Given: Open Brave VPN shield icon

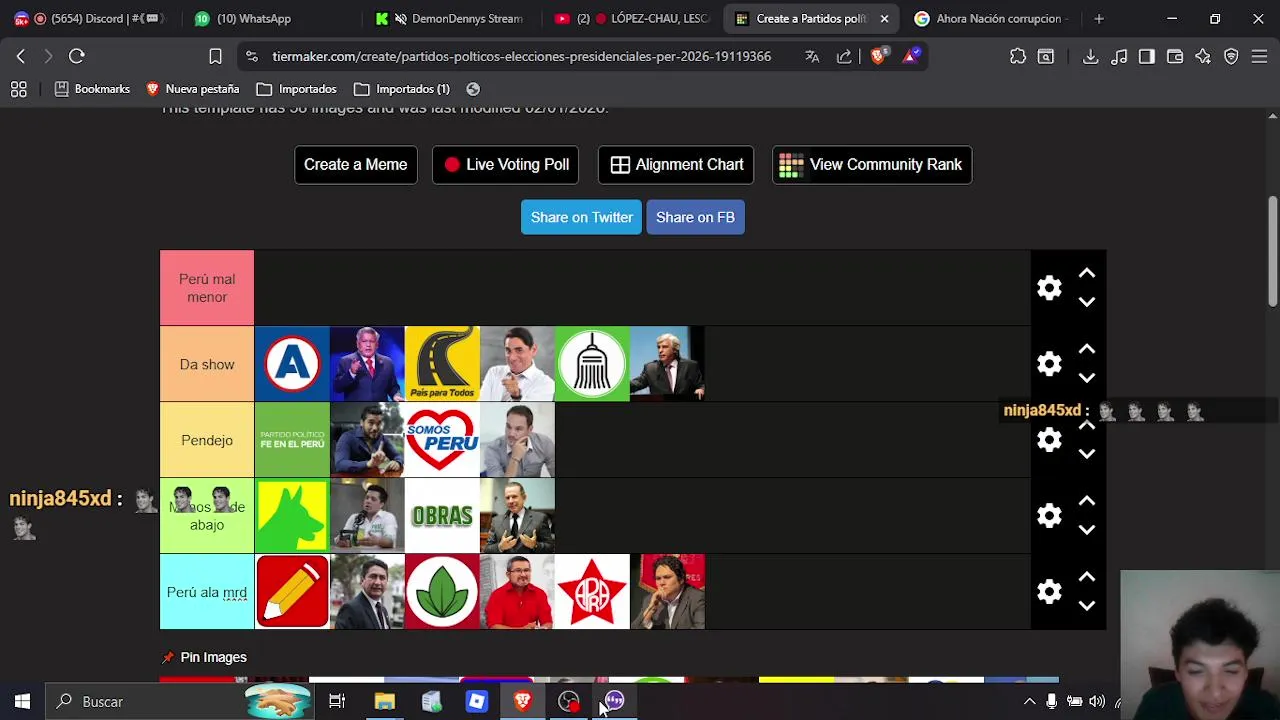Looking at the screenshot, I should 1231,56.
